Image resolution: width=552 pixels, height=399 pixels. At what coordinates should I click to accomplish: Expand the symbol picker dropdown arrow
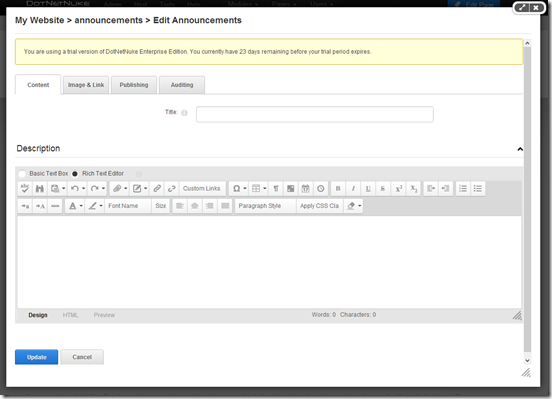click(x=245, y=188)
